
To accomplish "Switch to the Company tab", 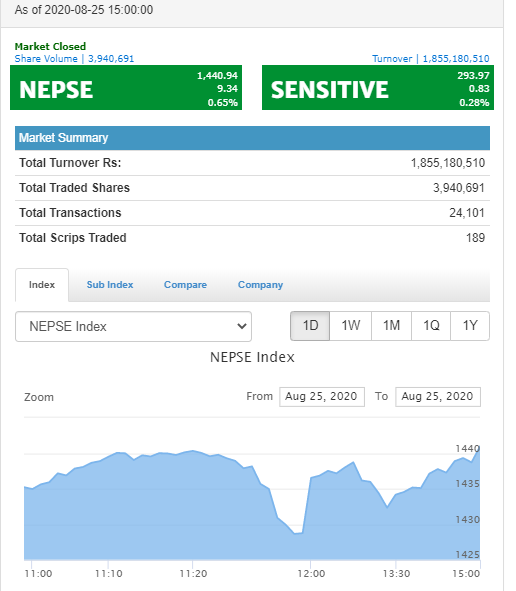I will pos(260,285).
